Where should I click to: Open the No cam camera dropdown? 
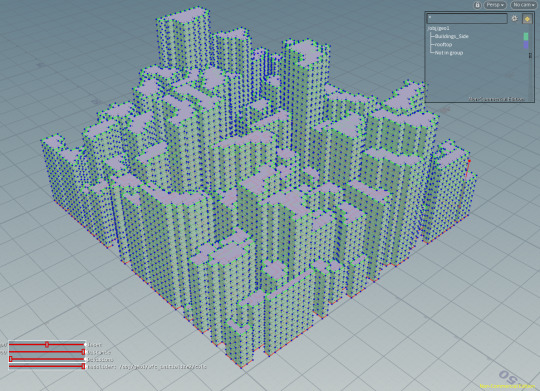coord(523,5)
